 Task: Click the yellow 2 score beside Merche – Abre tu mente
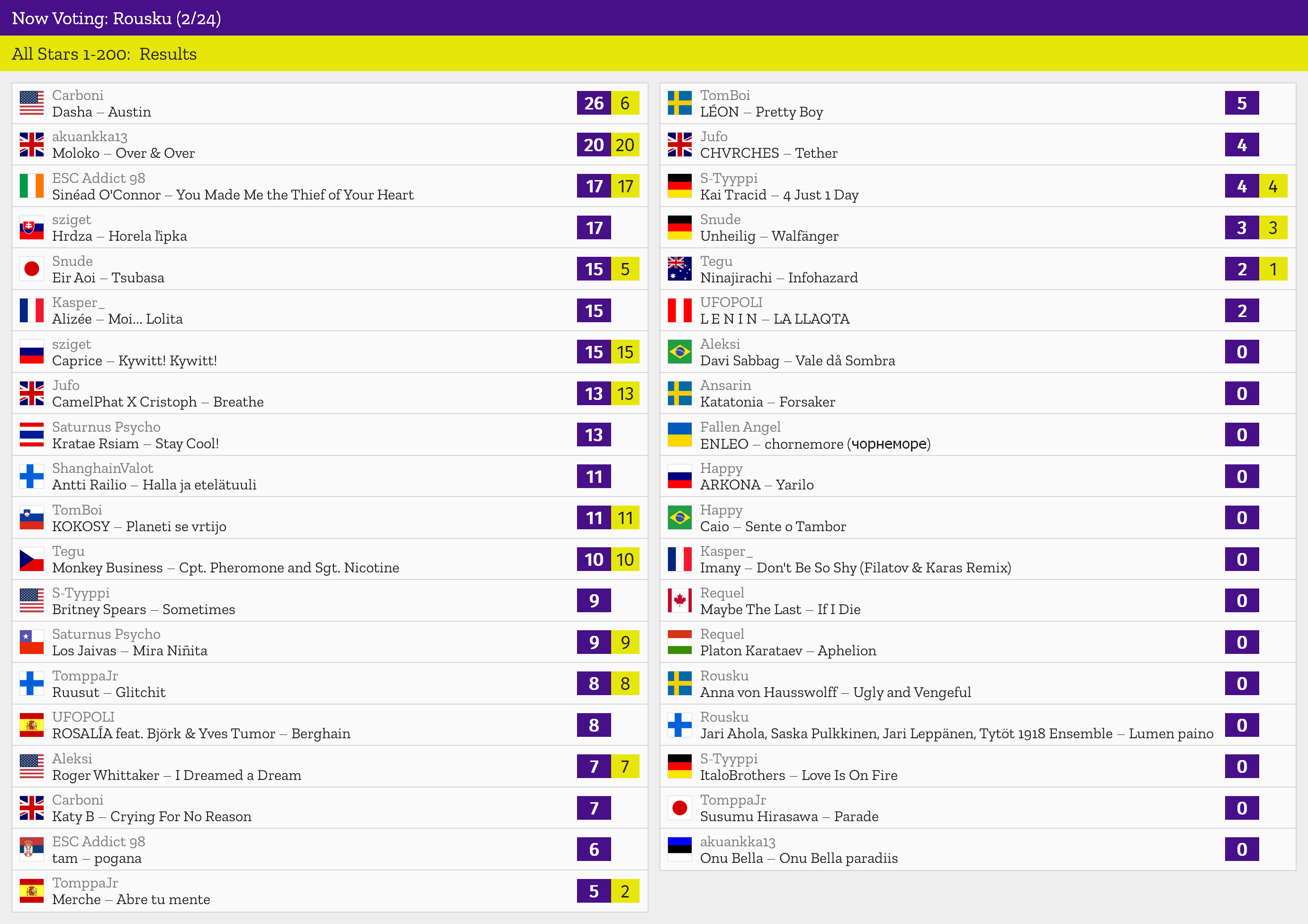625,891
